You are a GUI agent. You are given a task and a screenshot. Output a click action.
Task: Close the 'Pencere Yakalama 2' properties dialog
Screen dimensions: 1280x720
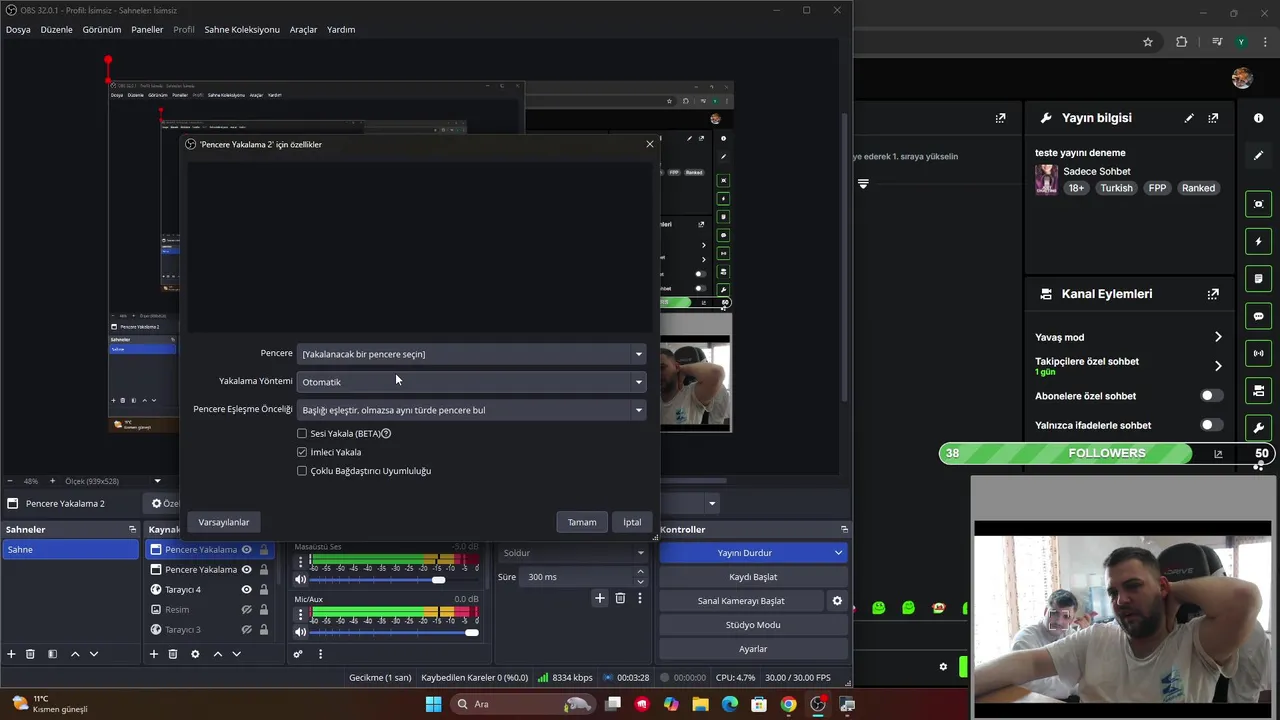[x=650, y=144]
